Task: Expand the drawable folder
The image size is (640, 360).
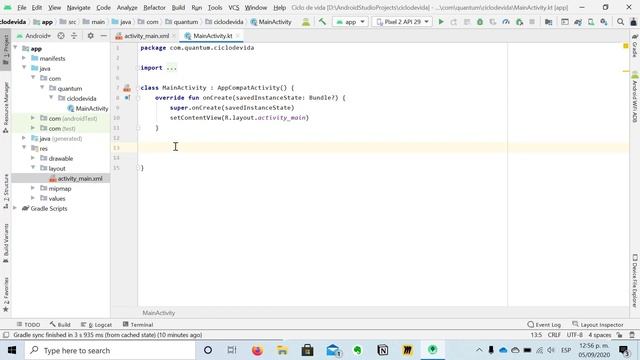Action: (x=33, y=158)
